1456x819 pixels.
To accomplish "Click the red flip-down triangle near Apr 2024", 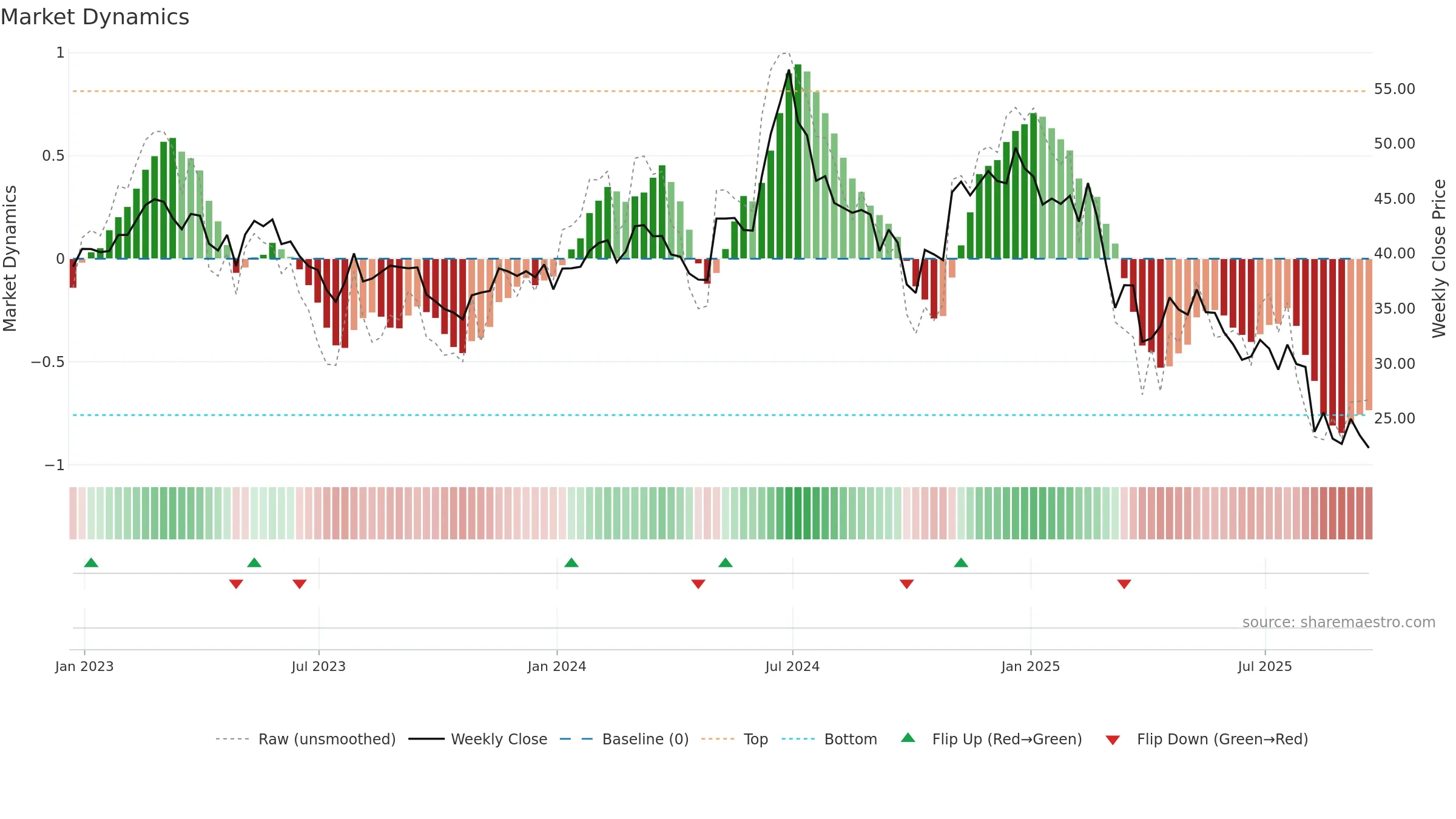I will coord(698,584).
